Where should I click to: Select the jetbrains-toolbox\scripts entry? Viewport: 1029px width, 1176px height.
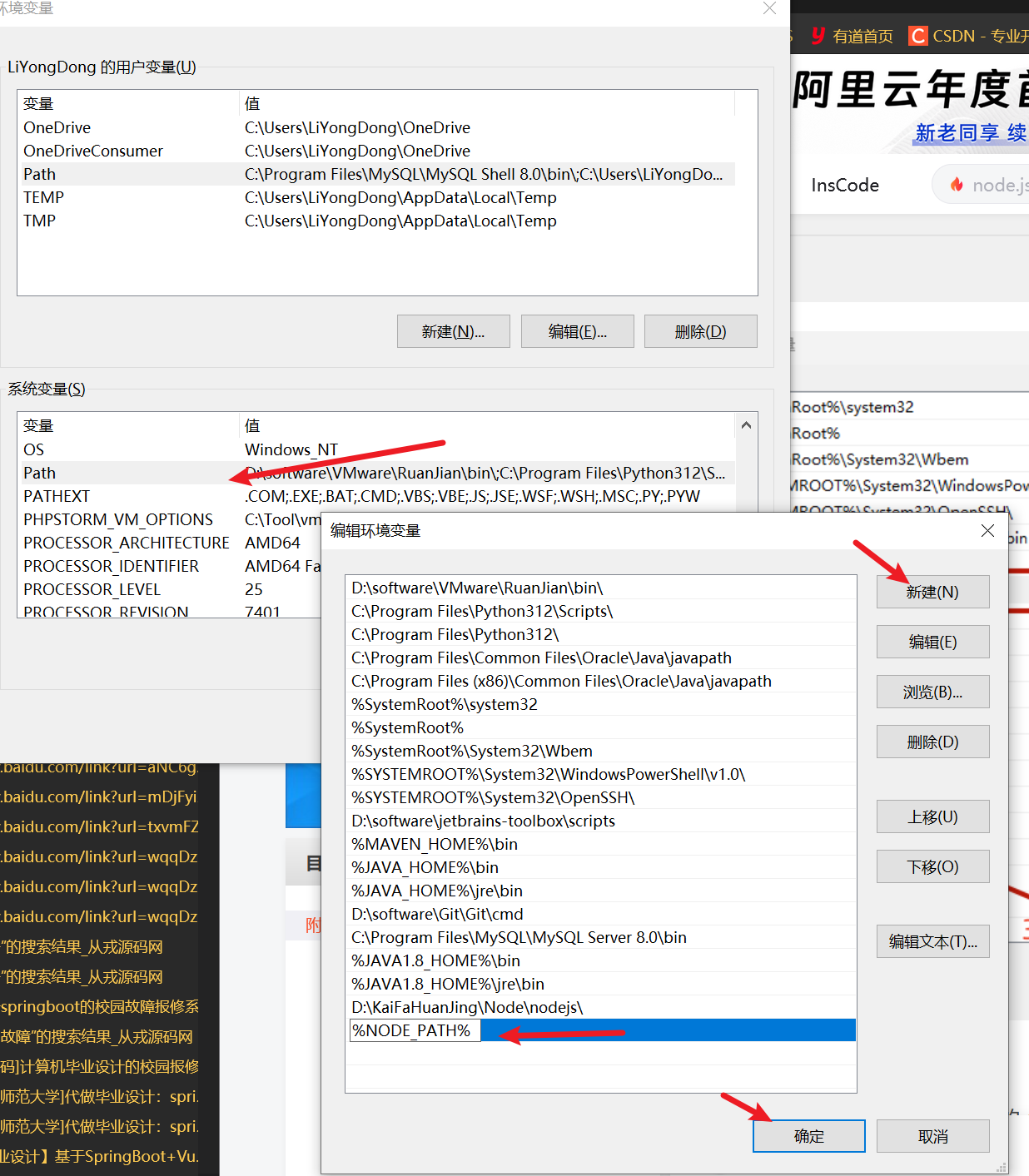pos(600,821)
